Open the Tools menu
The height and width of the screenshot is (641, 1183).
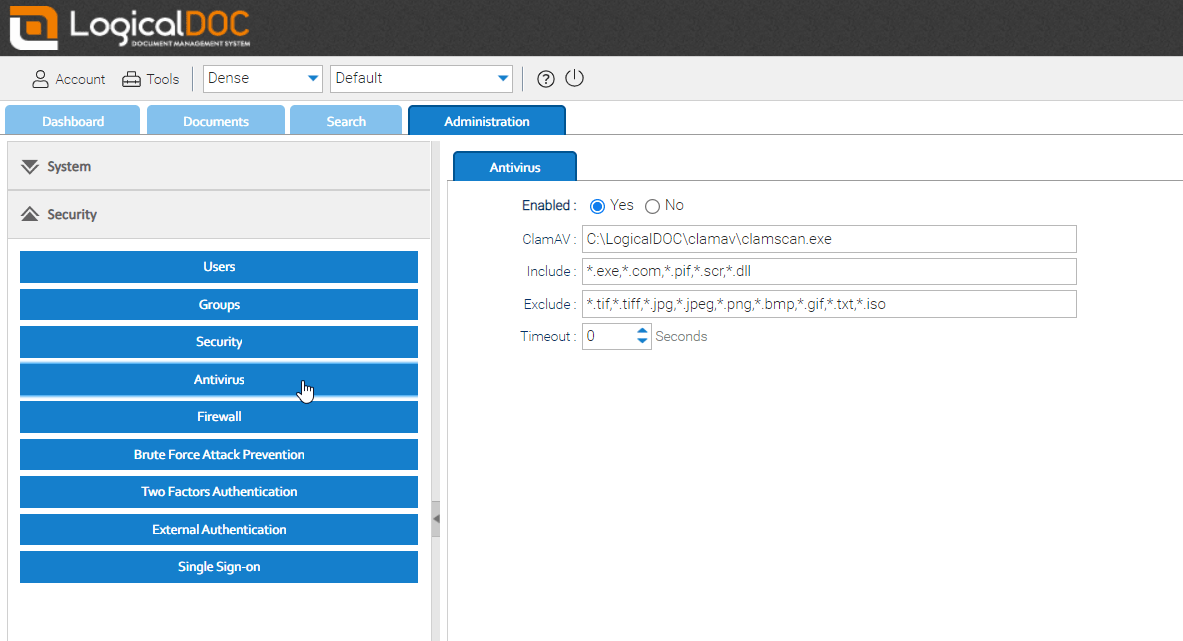click(150, 78)
